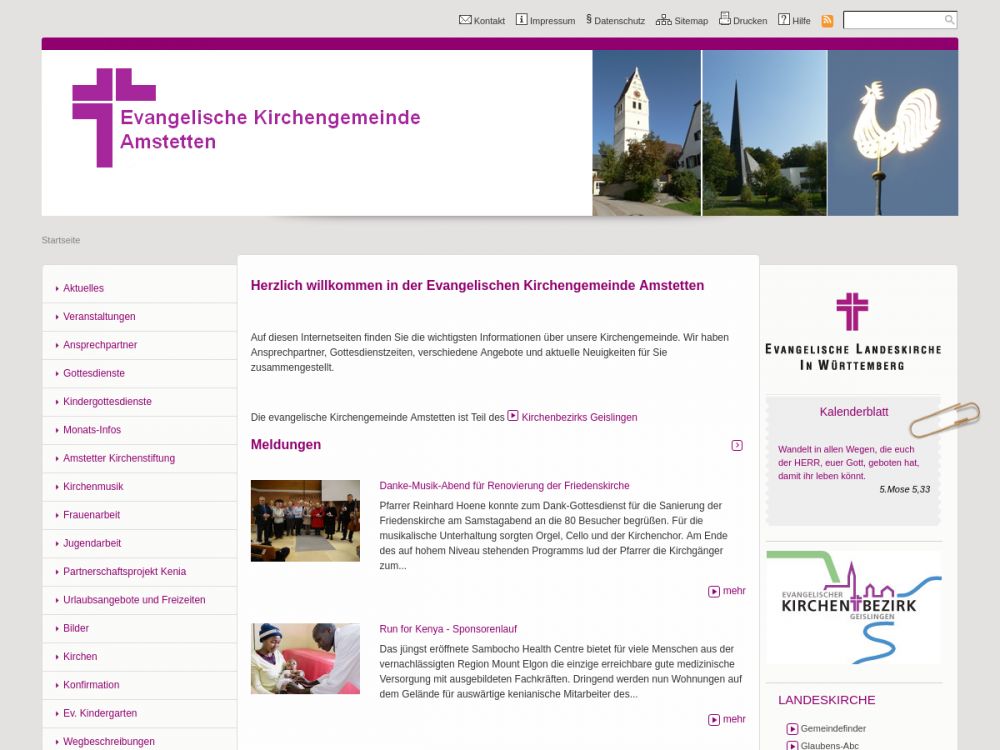Screen dimensions: 1000x750
Task: Click the Drucken printer icon
Action: pyautogui.click(x=725, y=20)
